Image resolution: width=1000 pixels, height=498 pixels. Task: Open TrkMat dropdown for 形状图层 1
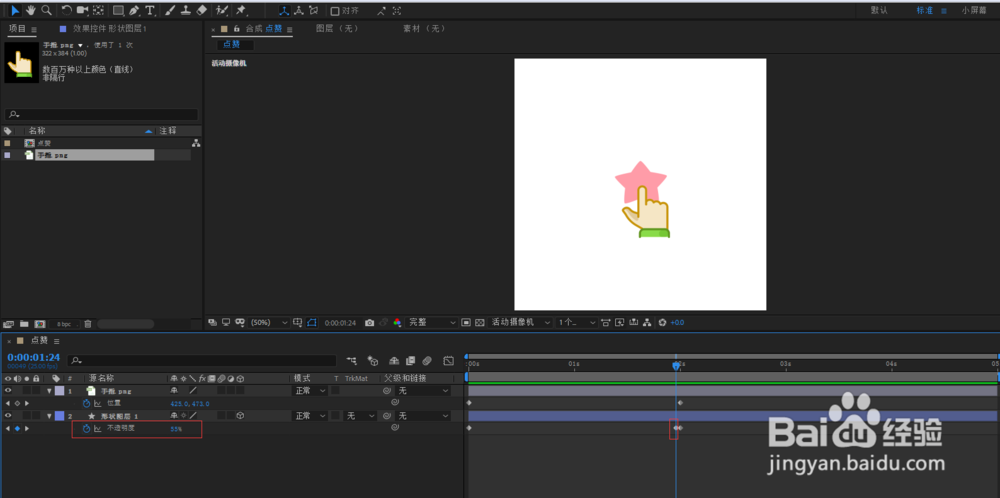(x=360, y=416)
